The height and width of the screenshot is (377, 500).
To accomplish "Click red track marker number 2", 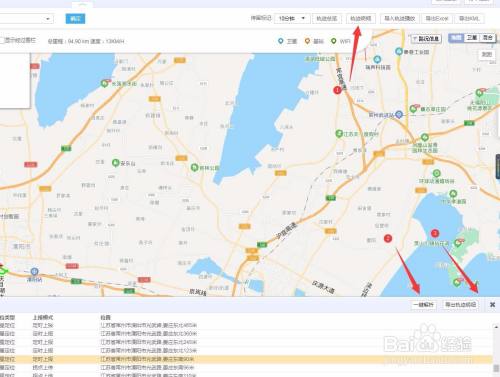I will (x=388, y=238).
